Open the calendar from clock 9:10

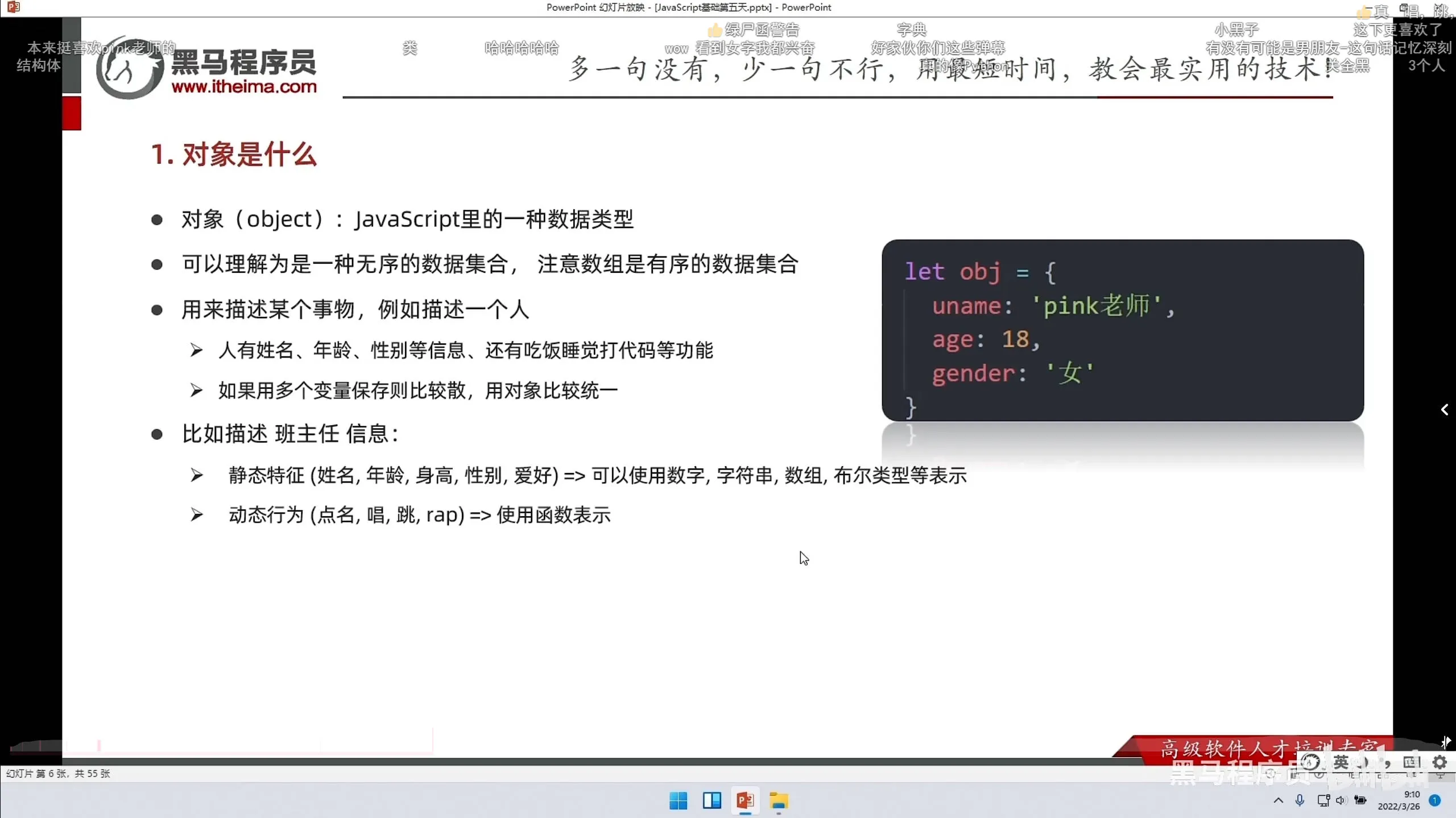(1399, 800)
